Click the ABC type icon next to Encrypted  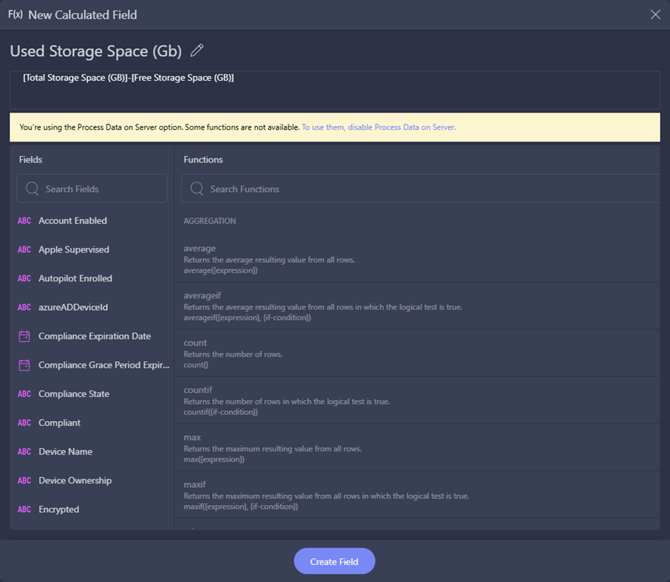click(x=24, y=509)
